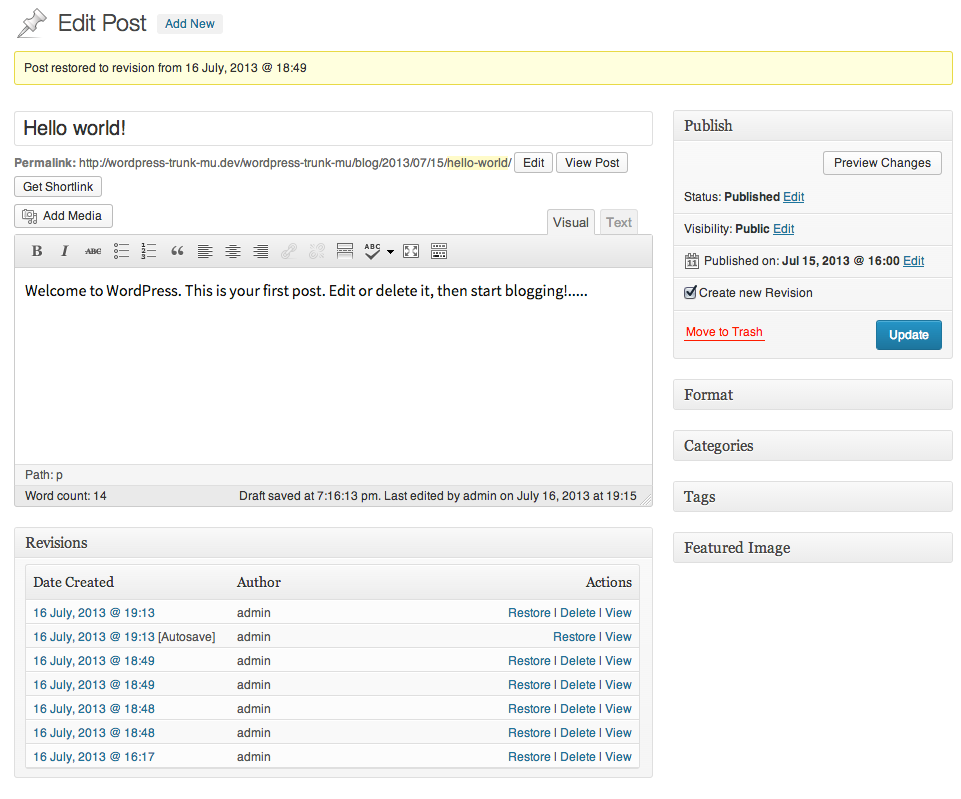Restore the 16:17 revision

pos(530,757)
